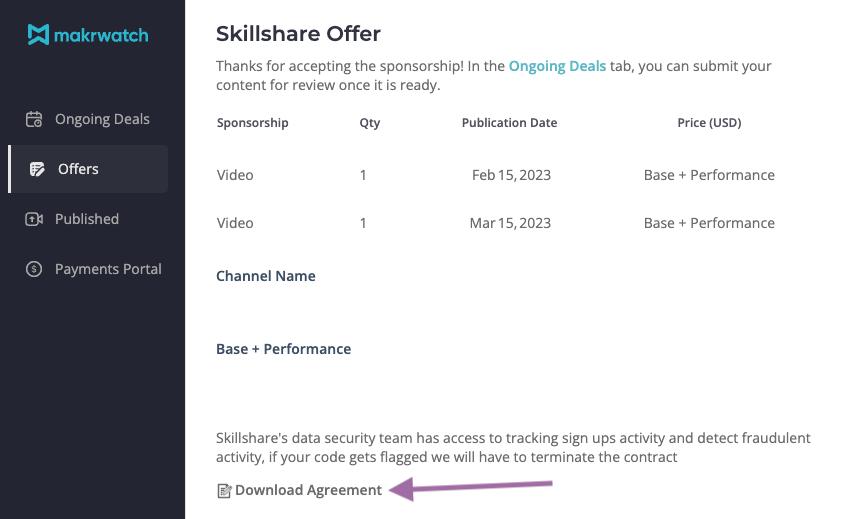Click the Payments Portal dollar icon
The height and width of the screenshot is (519, 846).
pos(34,269)
